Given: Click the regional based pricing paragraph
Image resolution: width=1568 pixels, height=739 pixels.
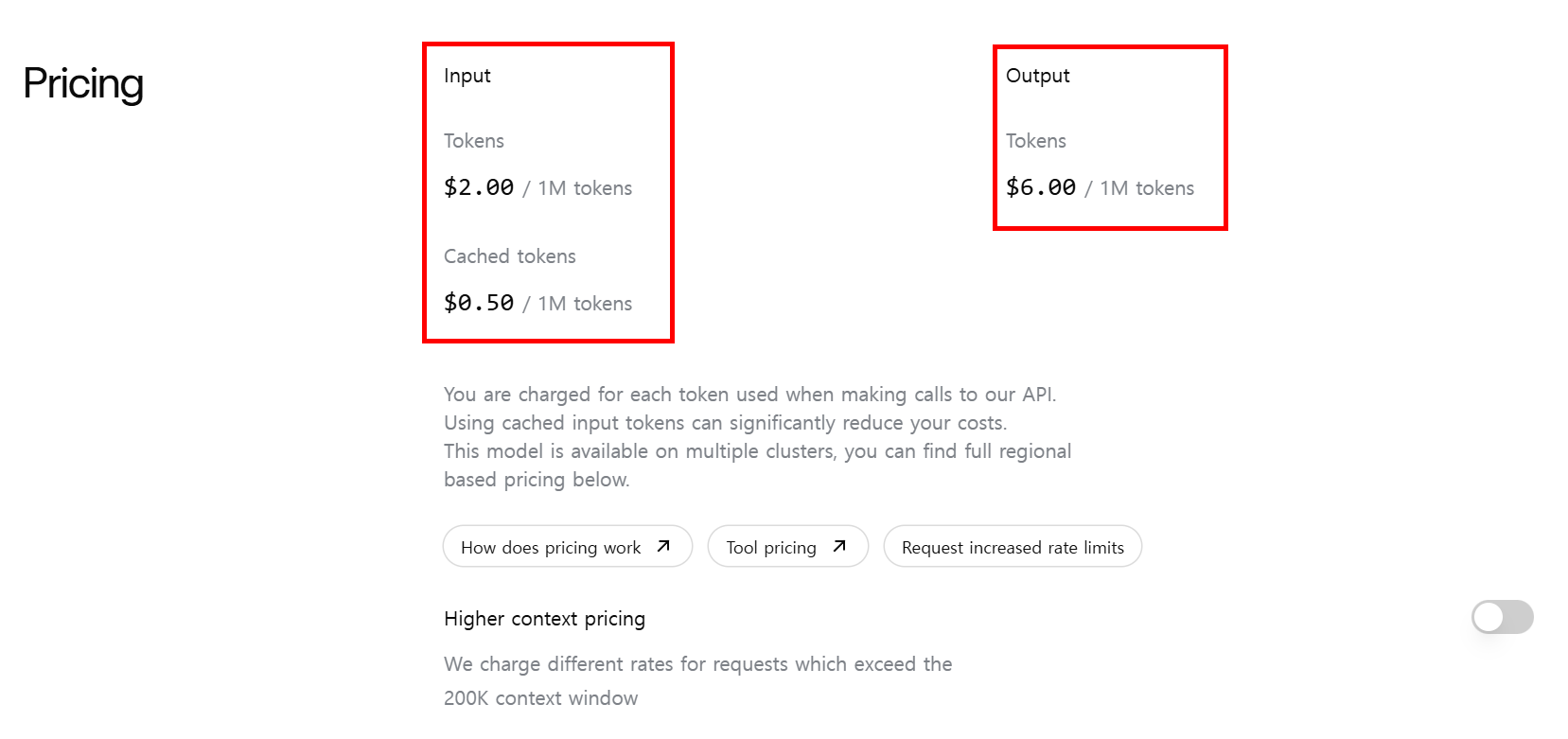Looking at the screenshot, I should tap(757, 437).
